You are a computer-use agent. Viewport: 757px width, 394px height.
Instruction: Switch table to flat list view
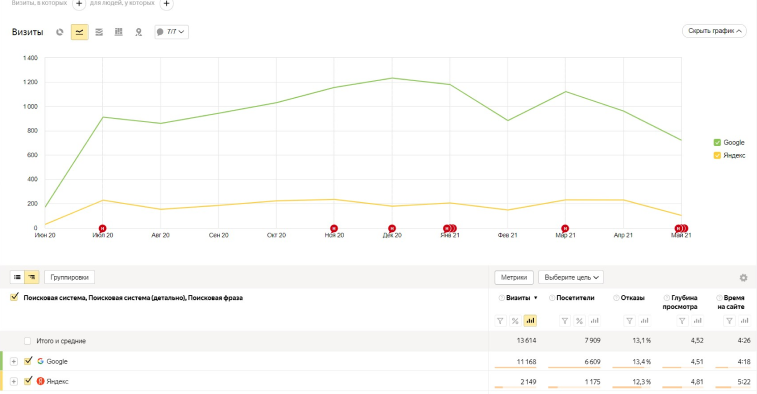pos(17,277)
